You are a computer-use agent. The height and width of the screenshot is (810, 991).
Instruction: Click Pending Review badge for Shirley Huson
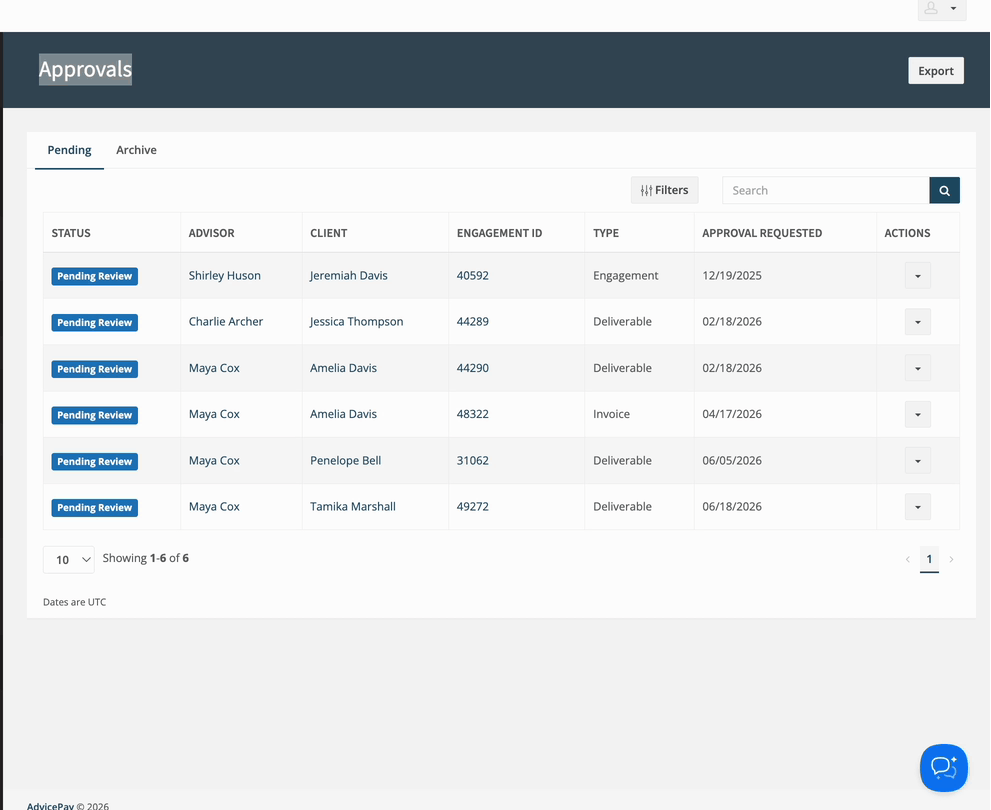pos(95,276)
